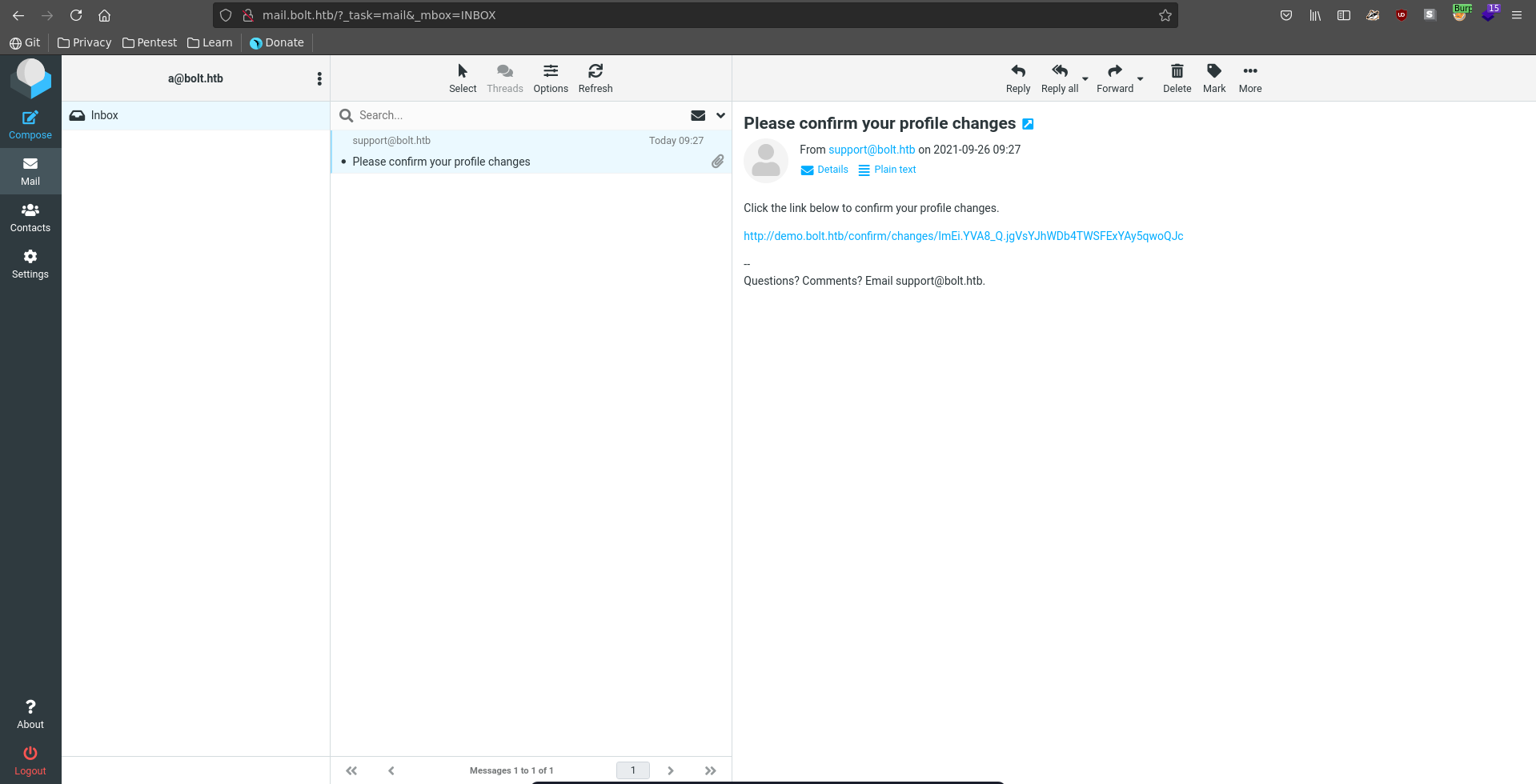Open message in new window icon
The image size is (1536, 784).
pos(1029,124)
